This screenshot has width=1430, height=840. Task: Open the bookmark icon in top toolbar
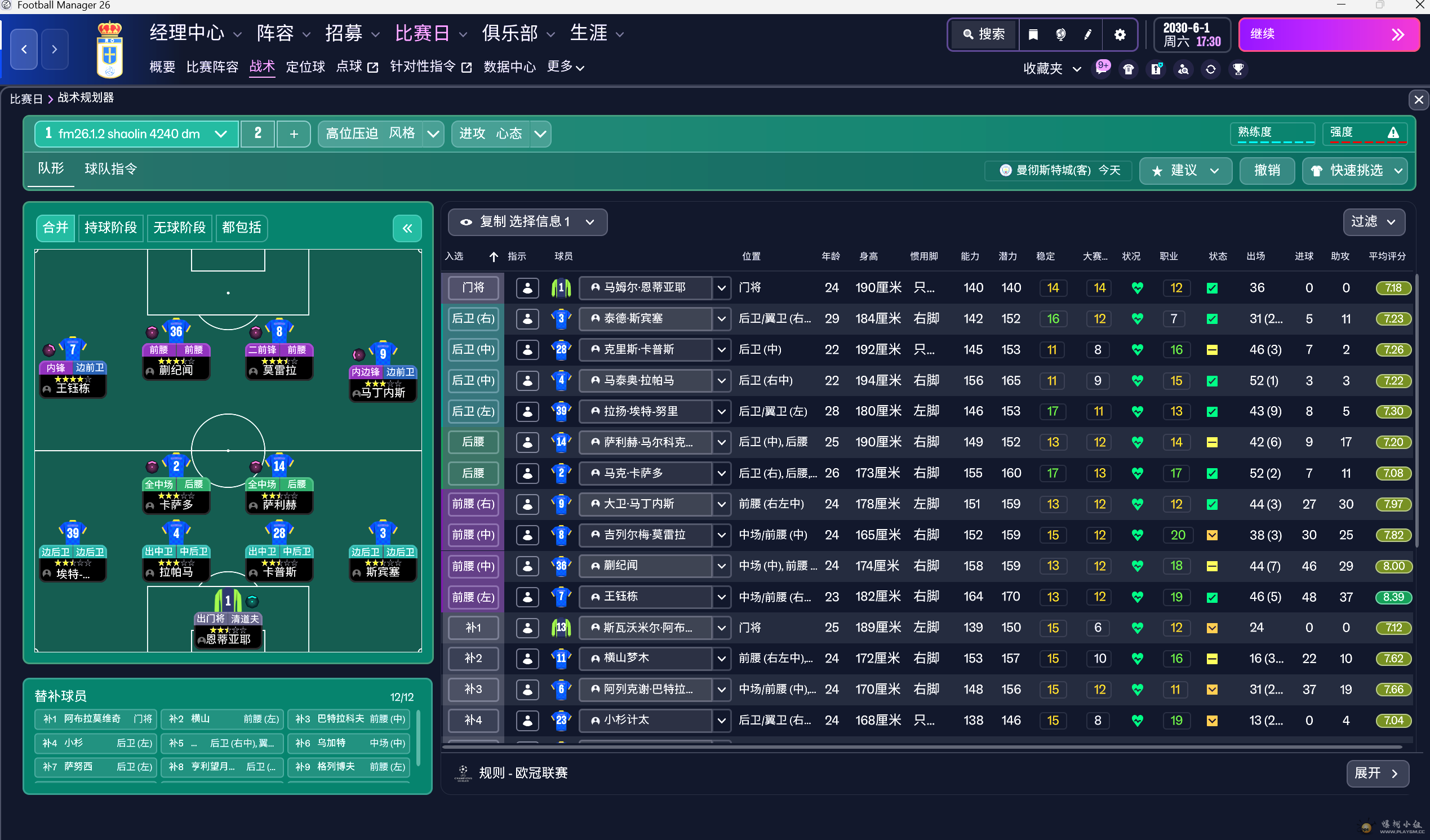point(1033,34)
